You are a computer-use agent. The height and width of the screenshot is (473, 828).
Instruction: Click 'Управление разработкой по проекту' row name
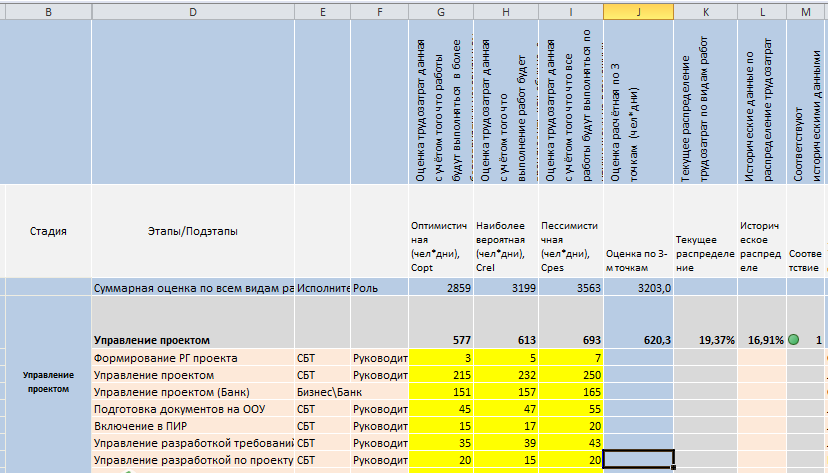(x=193, y=460)
